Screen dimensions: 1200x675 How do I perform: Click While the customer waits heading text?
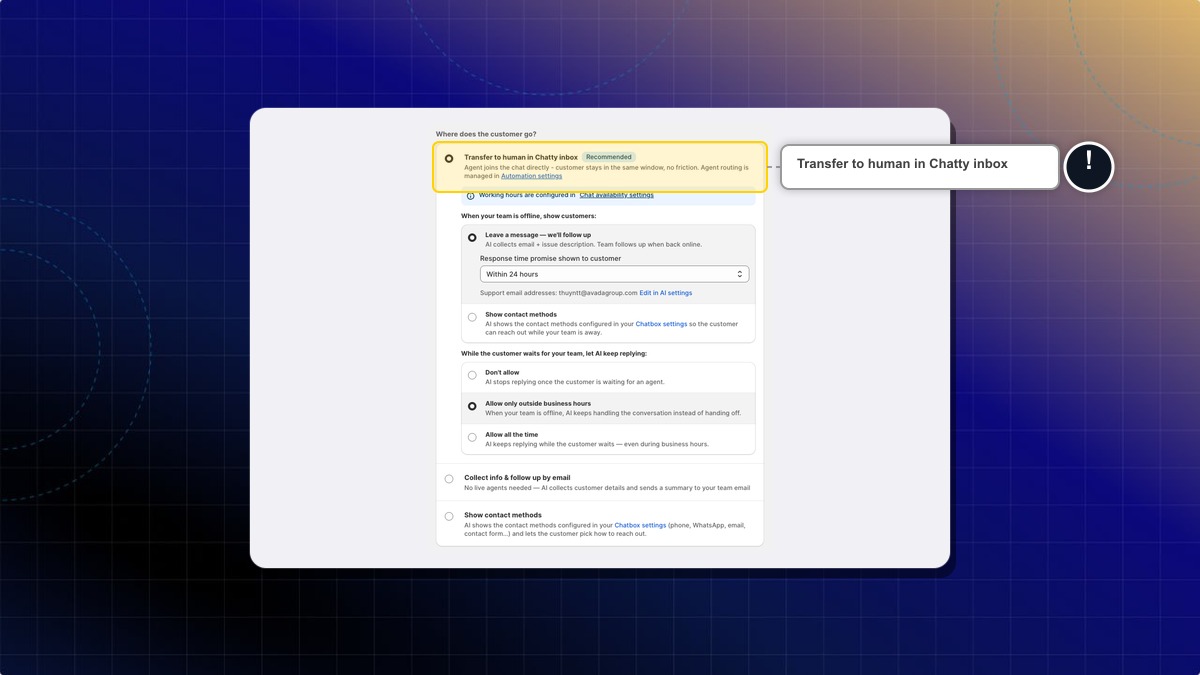click(x=554, y=353)
